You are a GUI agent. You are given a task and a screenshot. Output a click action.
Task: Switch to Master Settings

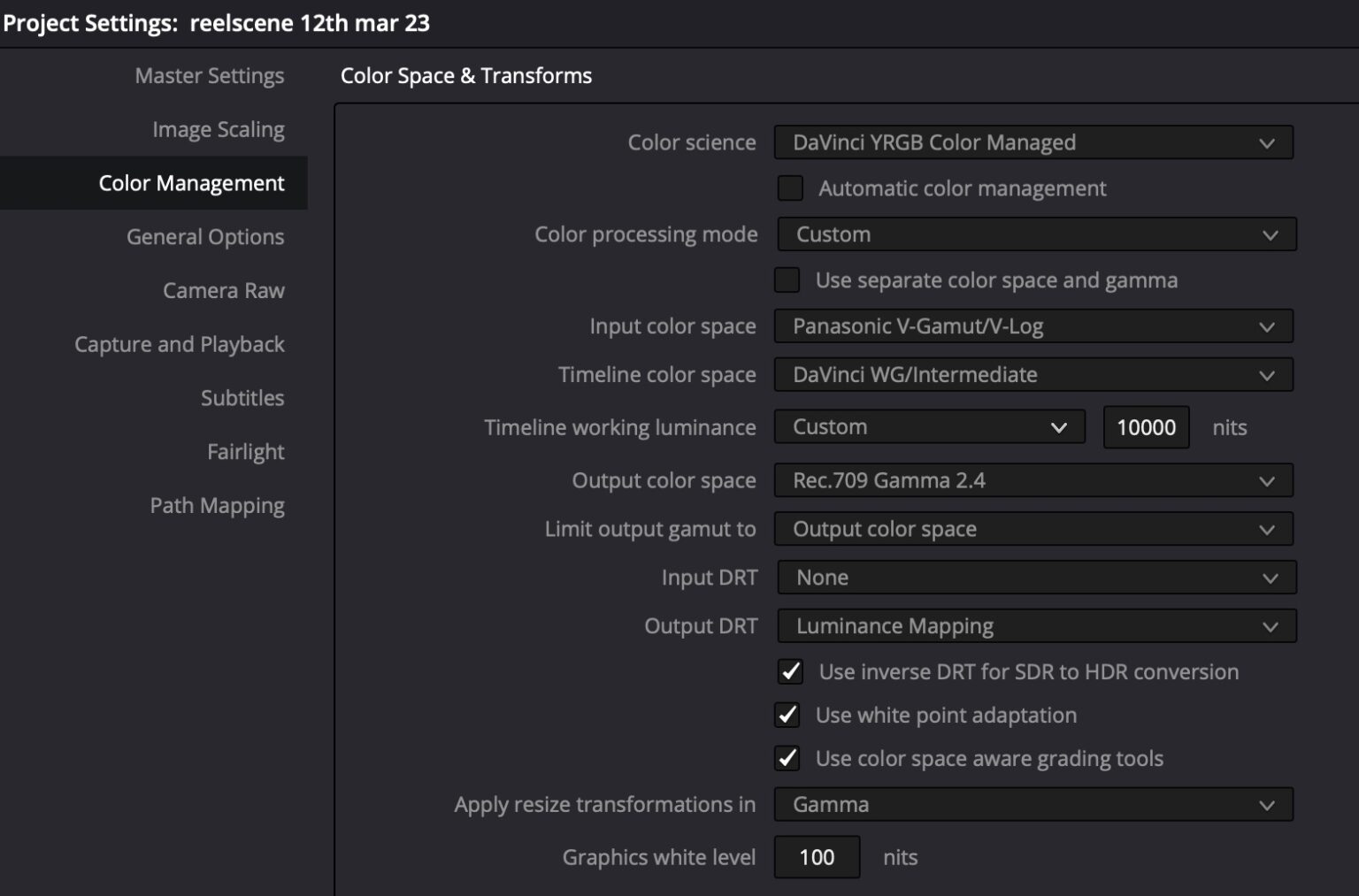(x=209, y=75)
